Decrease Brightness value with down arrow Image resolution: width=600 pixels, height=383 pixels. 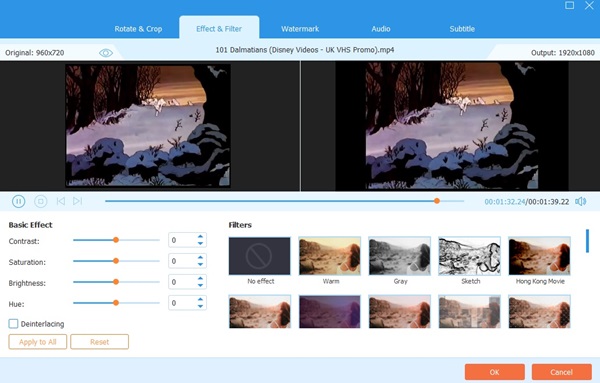pos(200,285)
